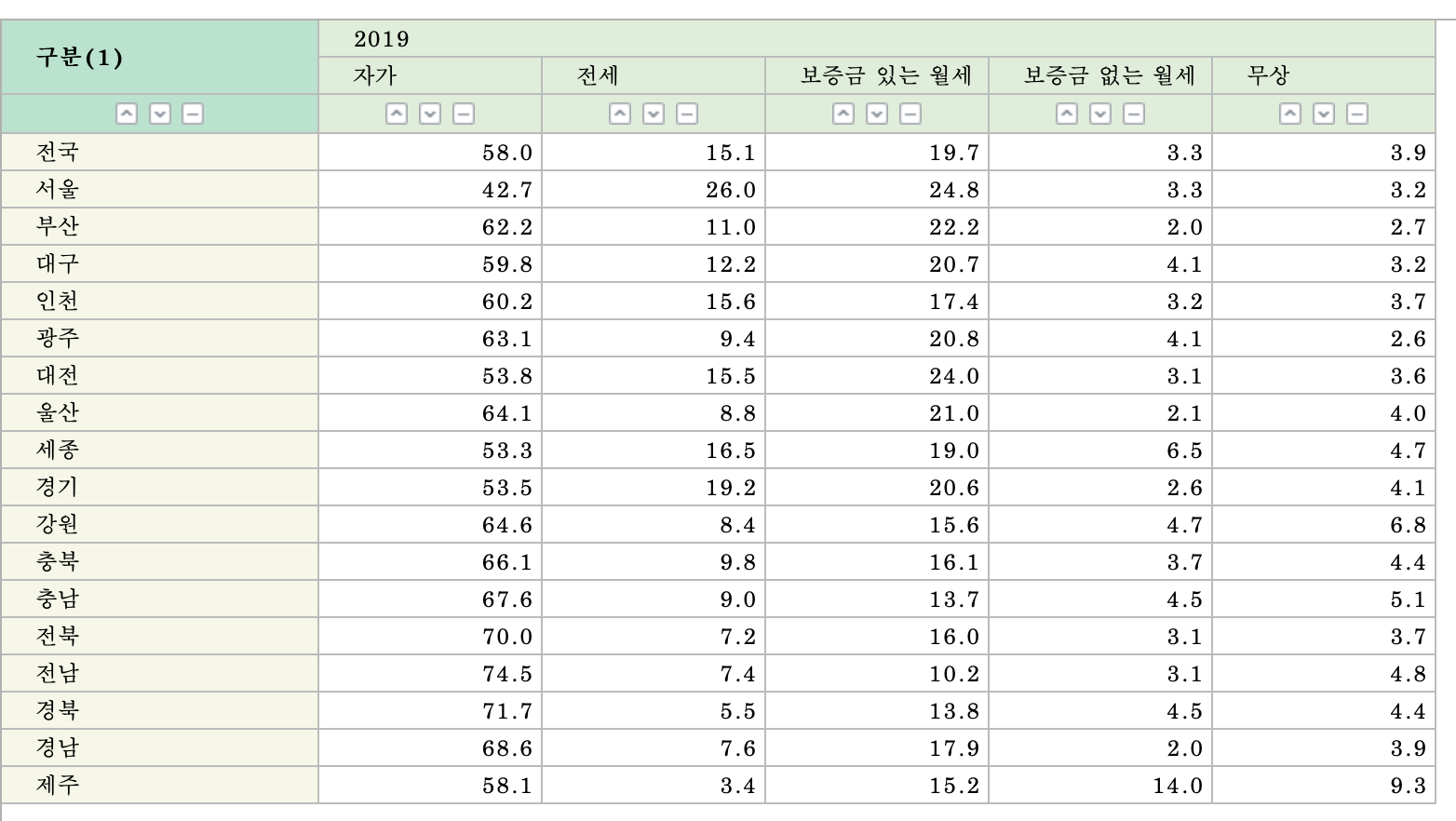
Task: Reset the 보증금 있는 월세 column sort
Action: pos(910,114)
